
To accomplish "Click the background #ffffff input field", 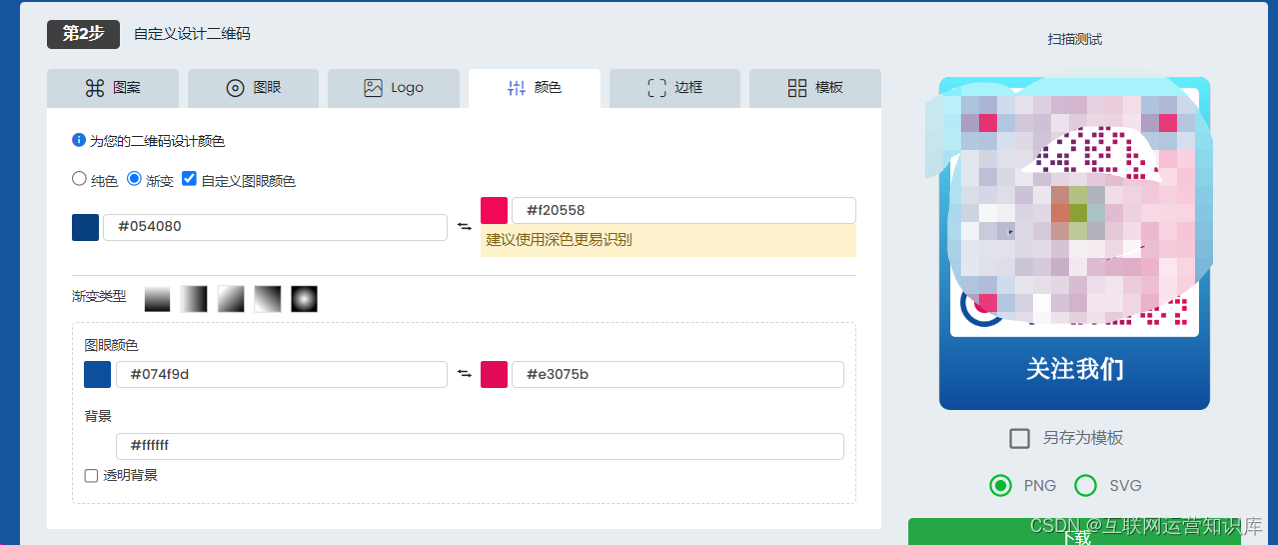I will pyautogui.click(x=480, y=446).
